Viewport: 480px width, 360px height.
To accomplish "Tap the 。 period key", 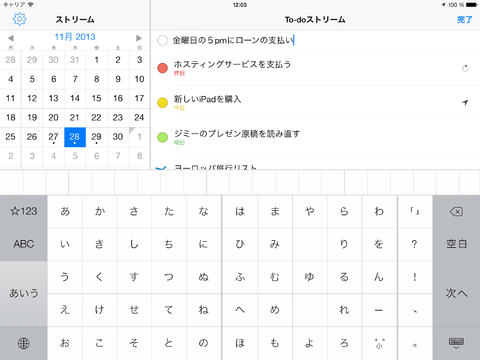I will pyautogui.click(x=415, y=343).
